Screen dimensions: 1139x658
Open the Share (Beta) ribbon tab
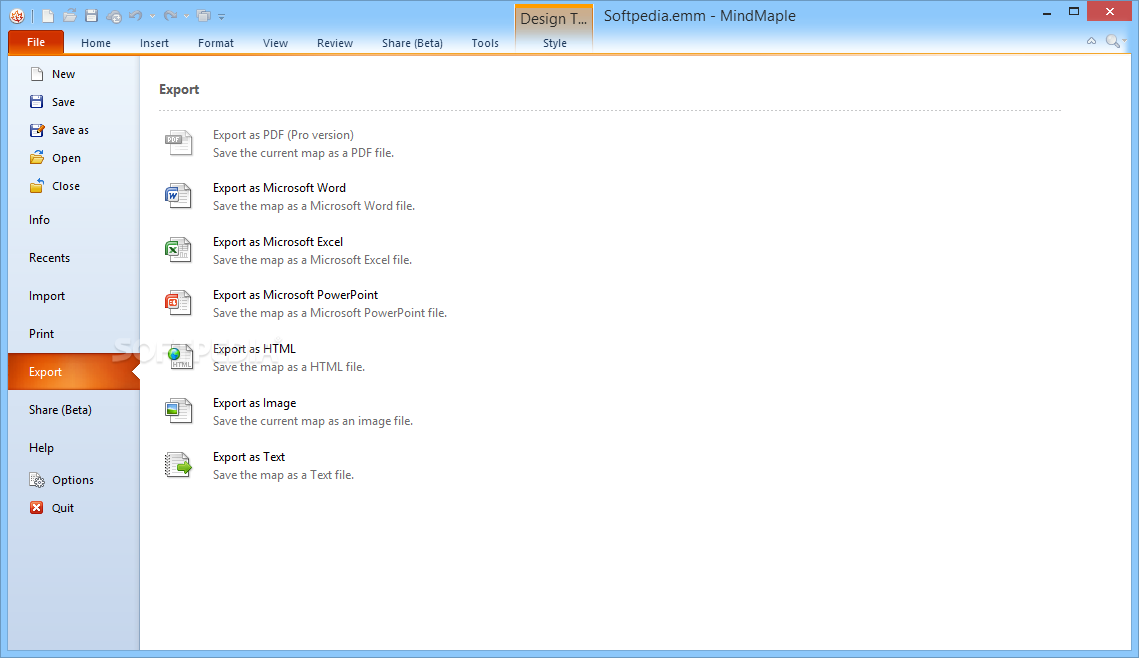413,43
